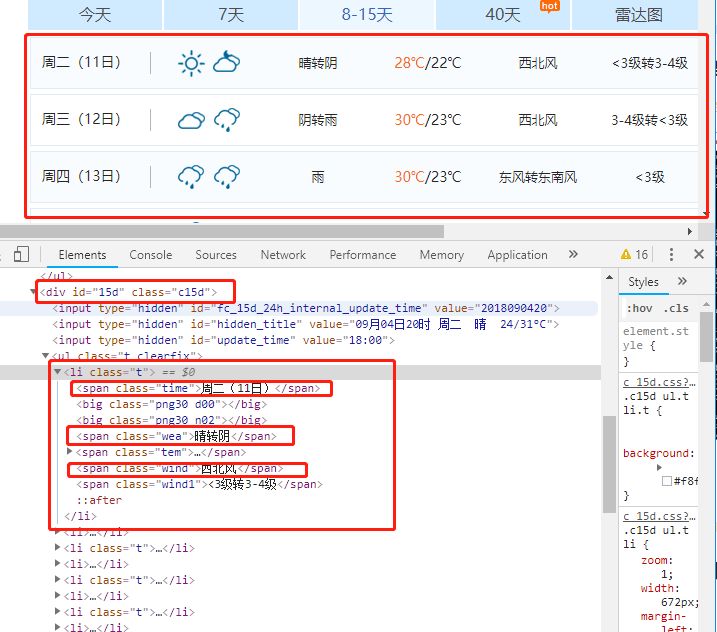The height and width of the screenshot is (632, 717).
Task: Click the rain icon for 周三 (12日)
Action: pyautogui.click(x=227, y=120)
